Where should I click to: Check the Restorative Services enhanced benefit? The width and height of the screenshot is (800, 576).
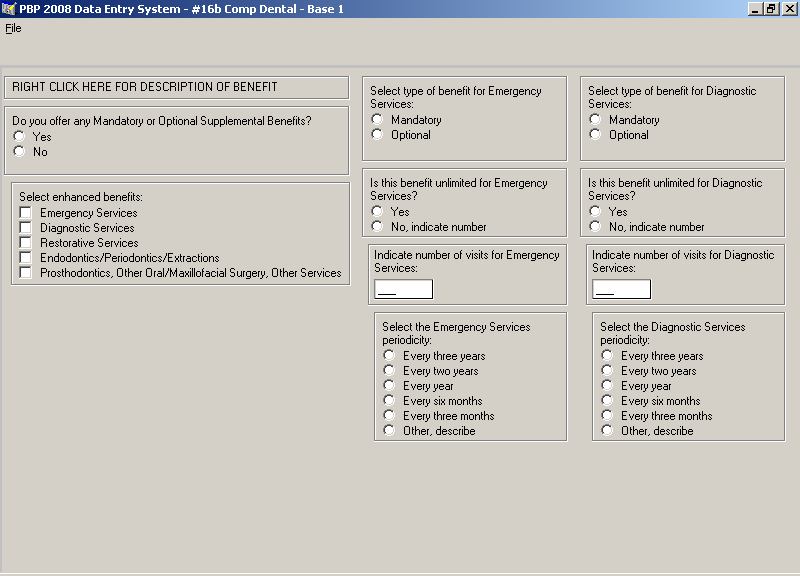click(26, 242)
